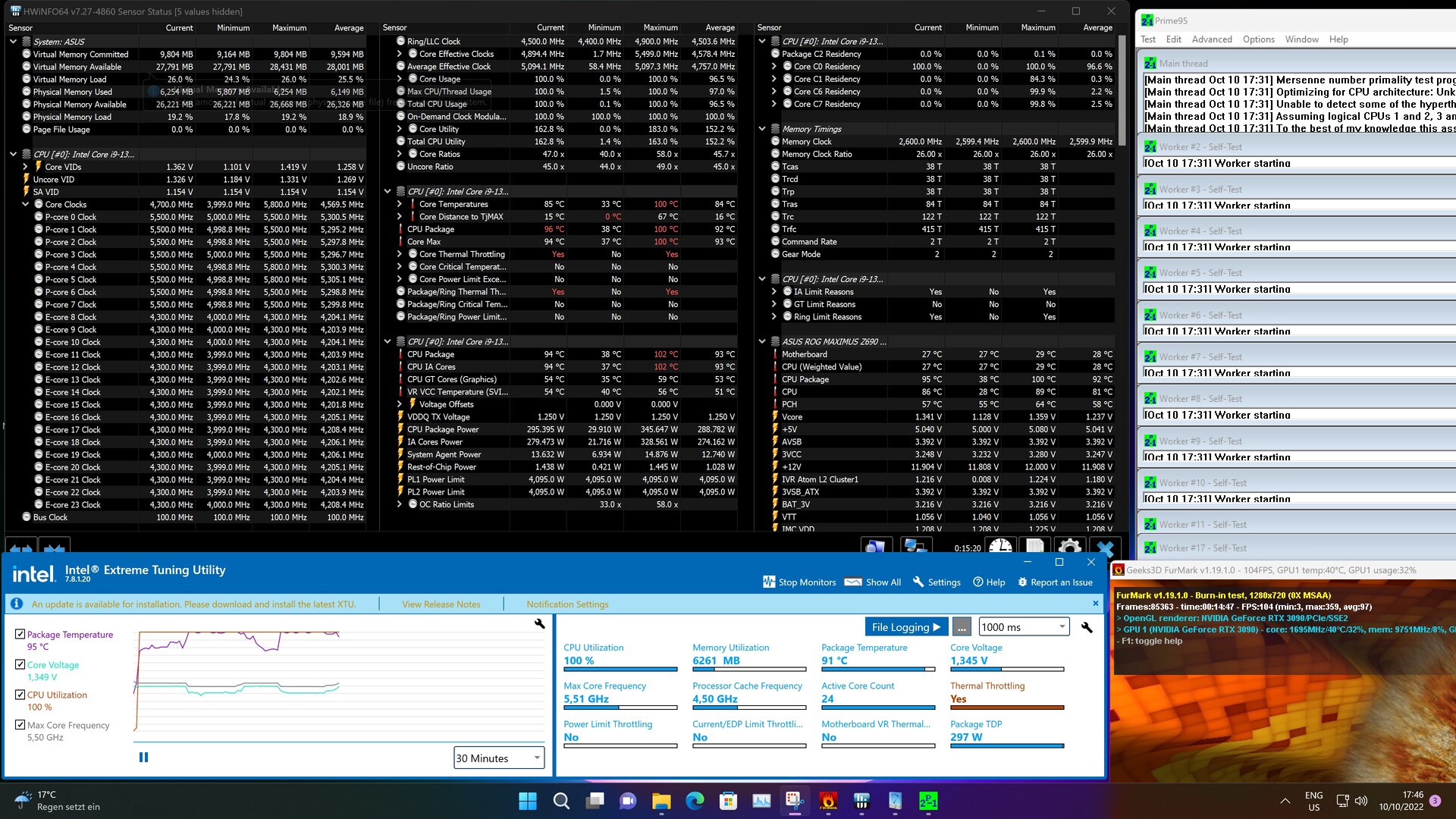This screenshot has width=1456, height=819.
Task: Open taskbar Search magnifier icon
Action: (561, 801)
